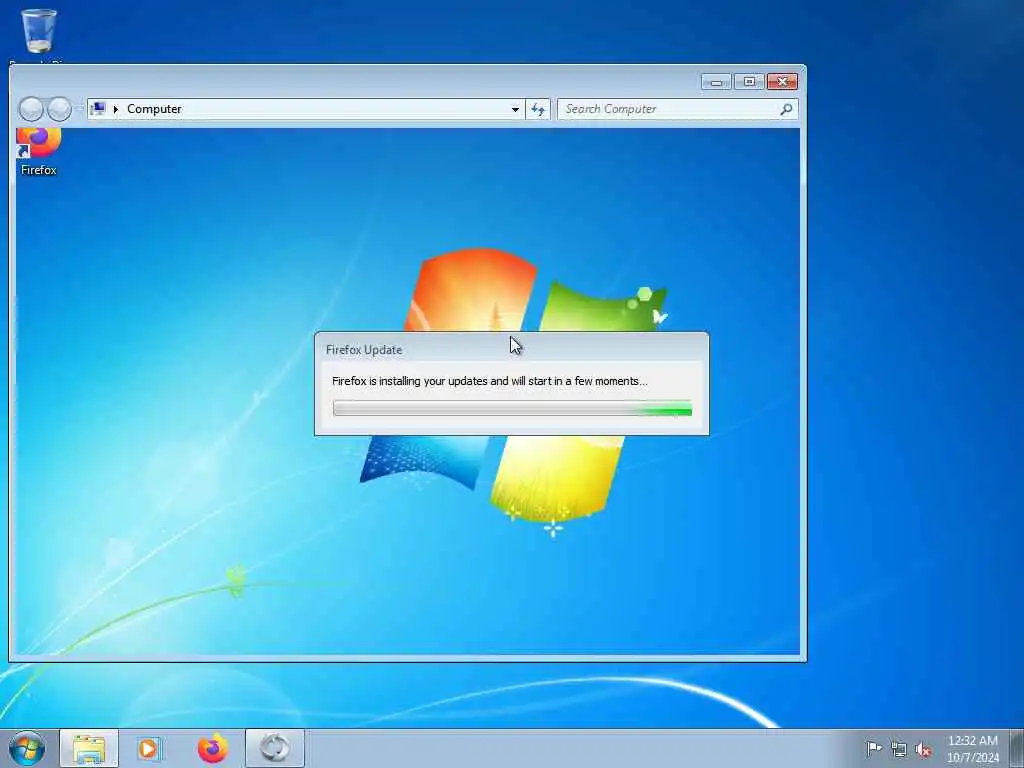1024x768 pixels.
Task: Click the search magnifier icon
Action: 786,109
